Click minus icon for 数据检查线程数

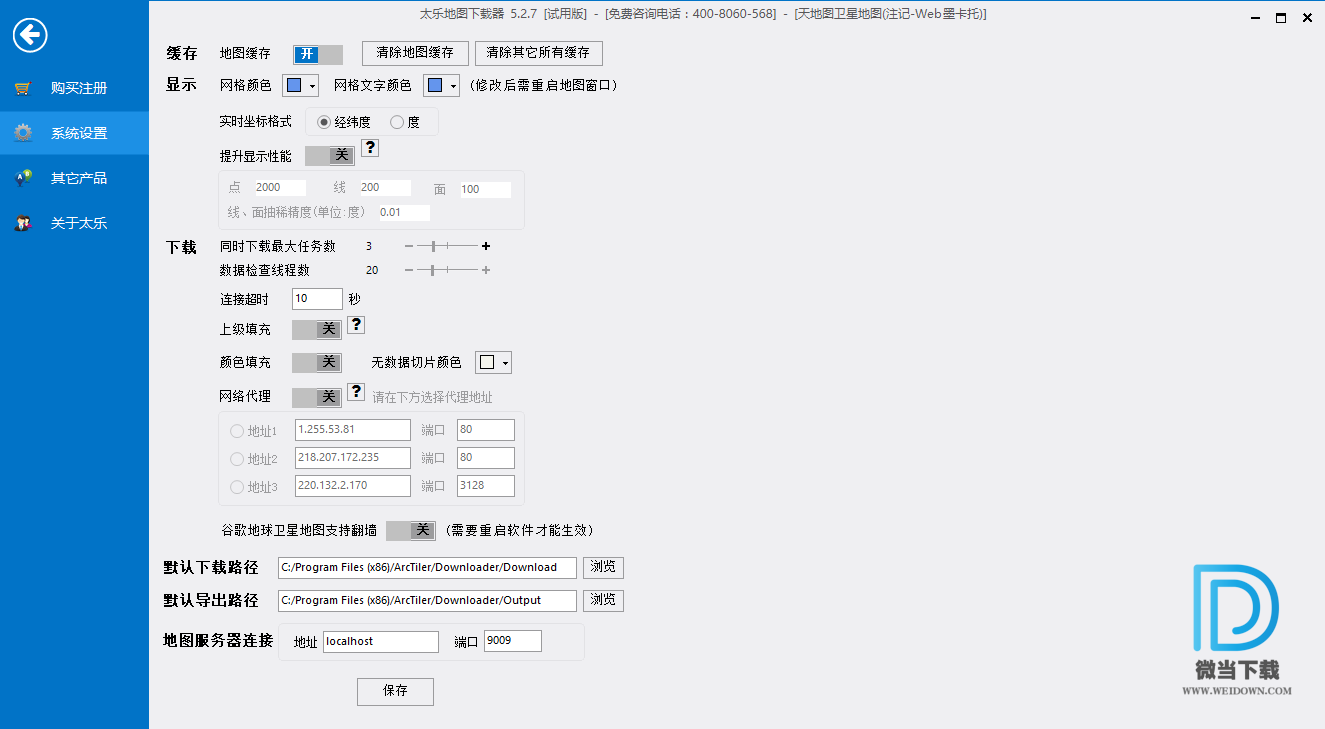click(x=408, y=270)
